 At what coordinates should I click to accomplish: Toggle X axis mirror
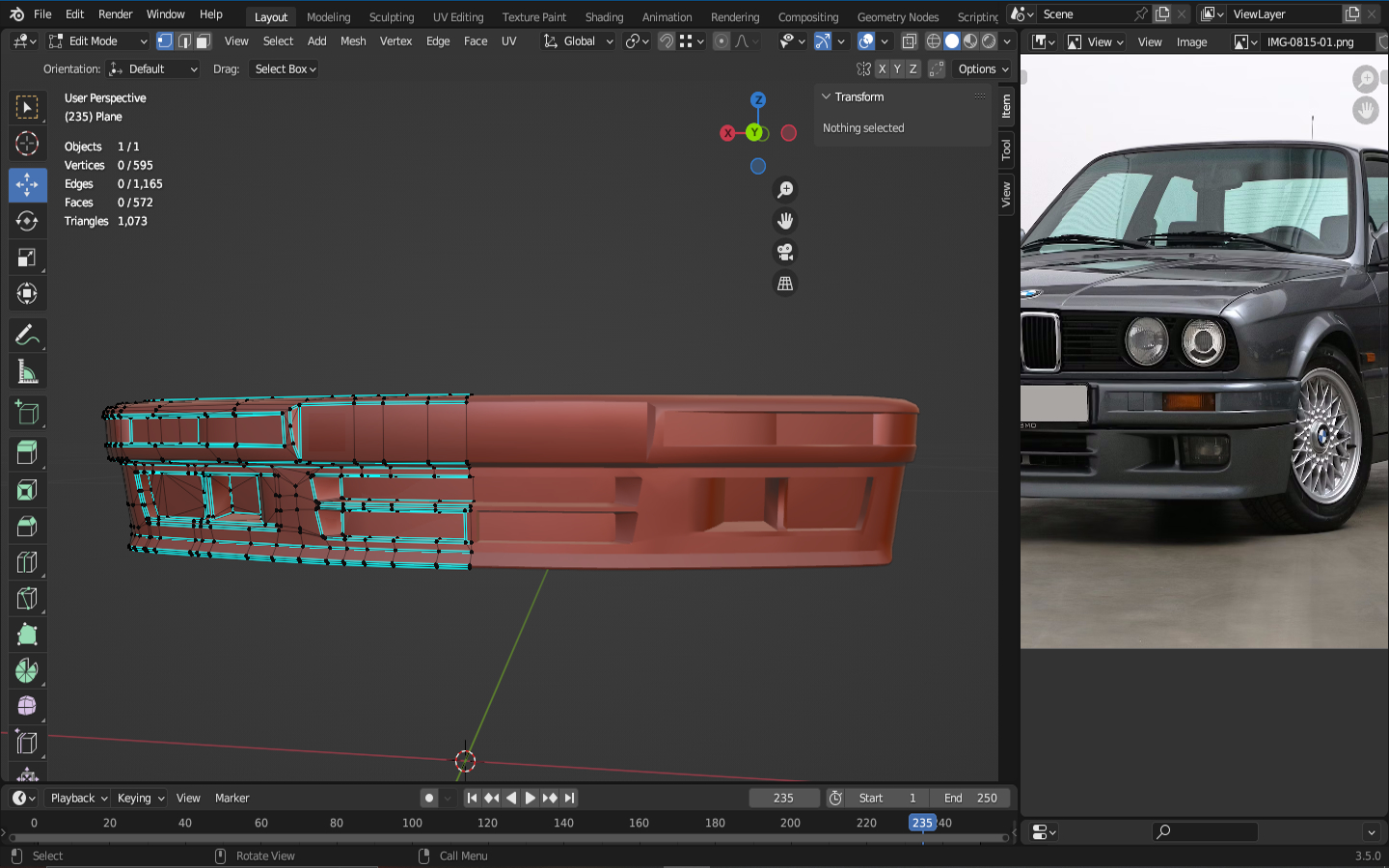click(x=882, y=69)
